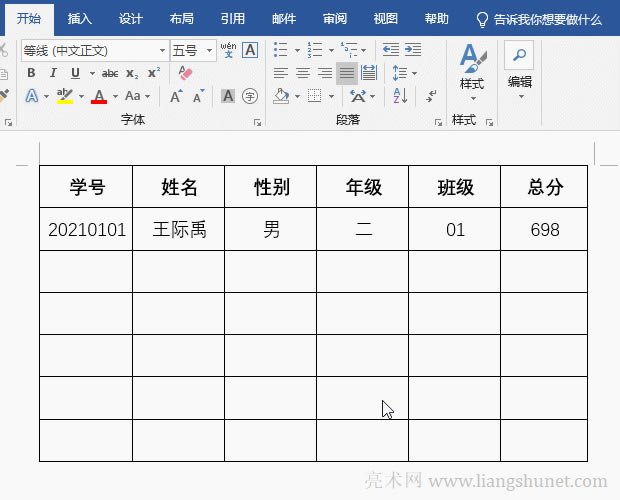This screenshot has height=500, width=620.
Task: Switch to the 插入 ribbon tab
Action: point(80,19)
